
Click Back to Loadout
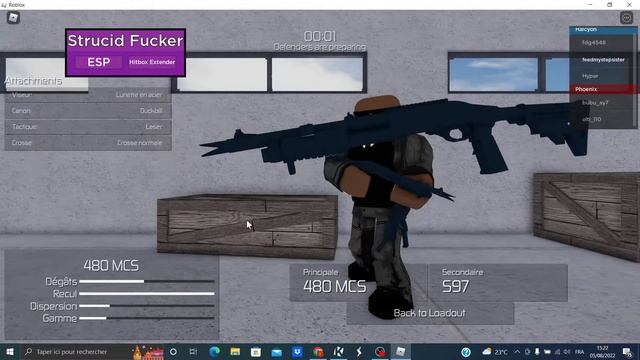coord(430,313)
